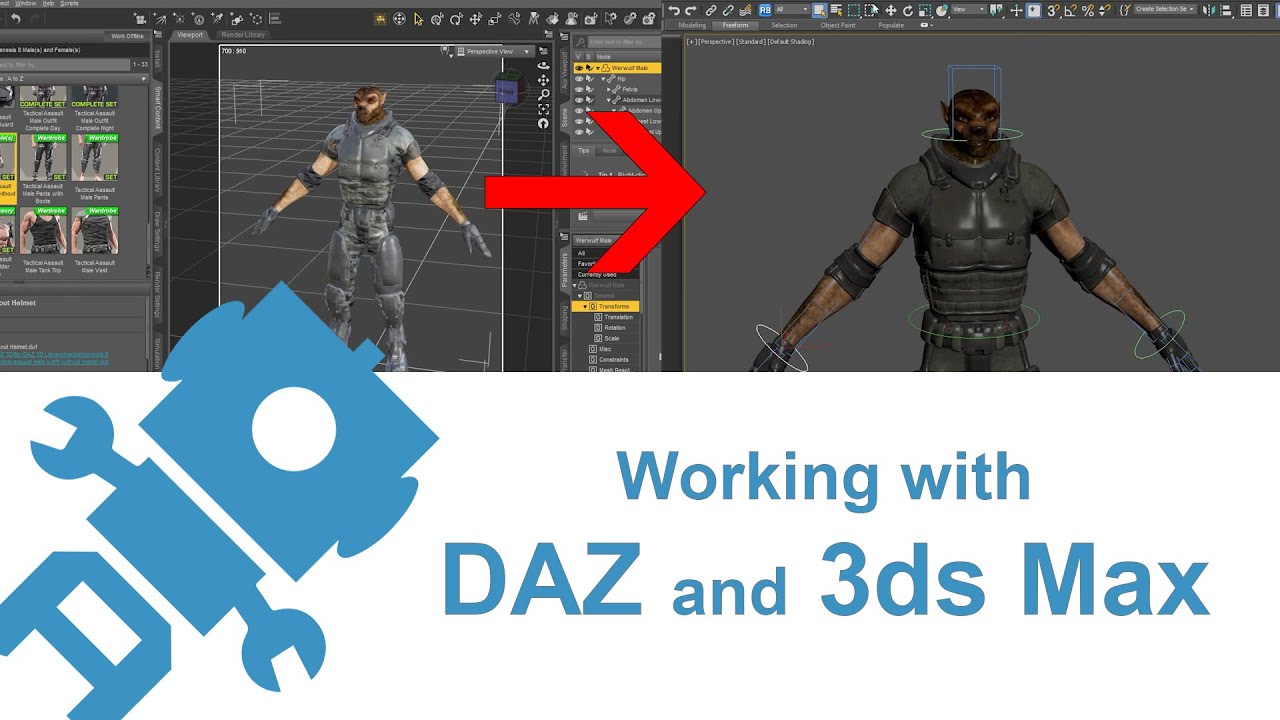Toggle 3ds Max Angle Snap

tap(1069, 10)
